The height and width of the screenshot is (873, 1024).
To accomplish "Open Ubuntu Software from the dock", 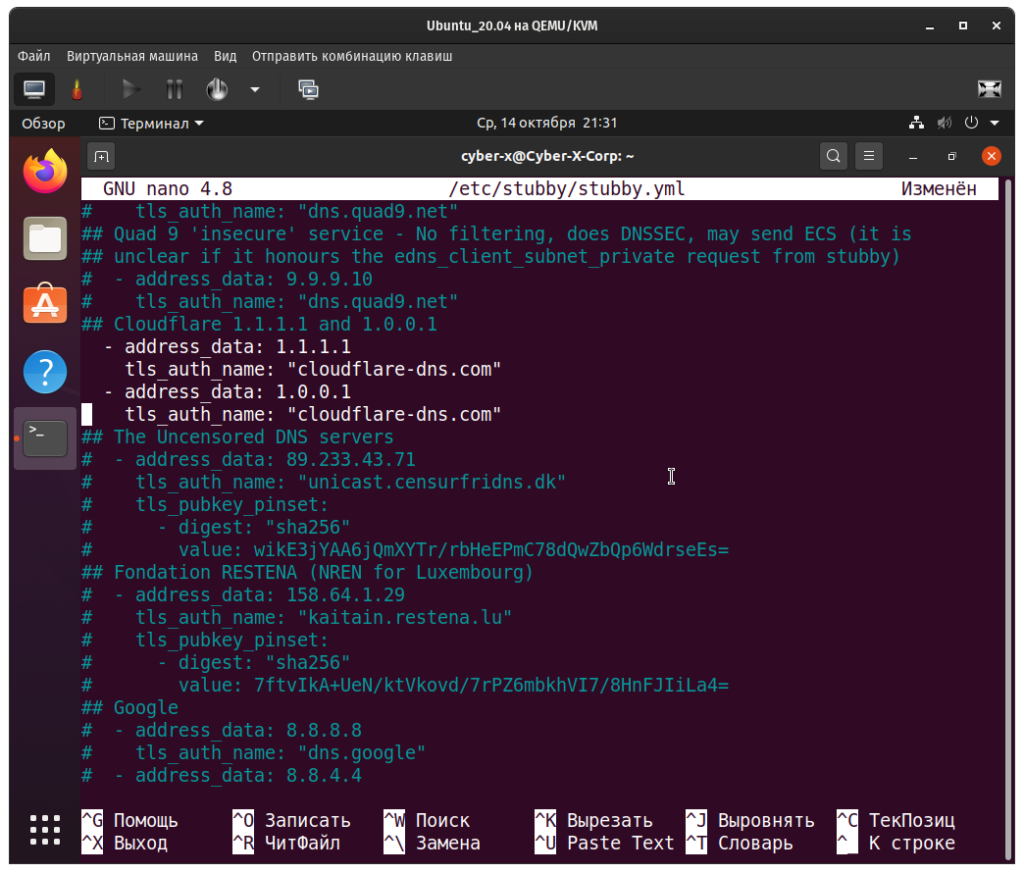I will [45, 304].
